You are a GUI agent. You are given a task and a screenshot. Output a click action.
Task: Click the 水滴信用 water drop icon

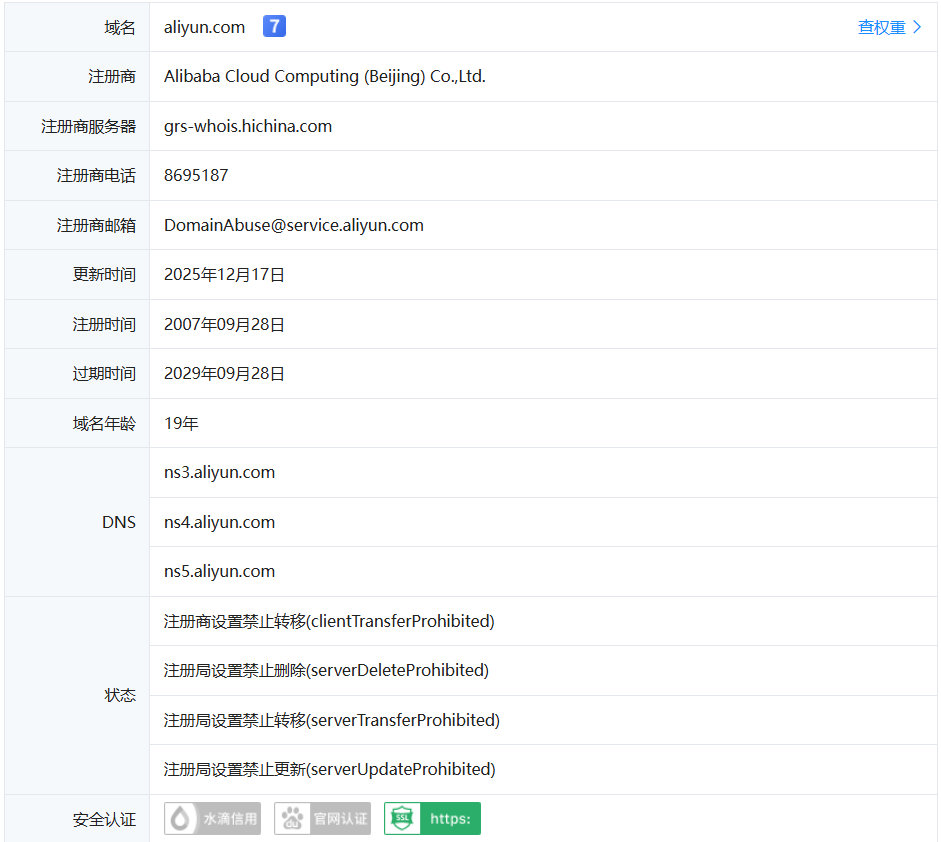click(180, 819)
